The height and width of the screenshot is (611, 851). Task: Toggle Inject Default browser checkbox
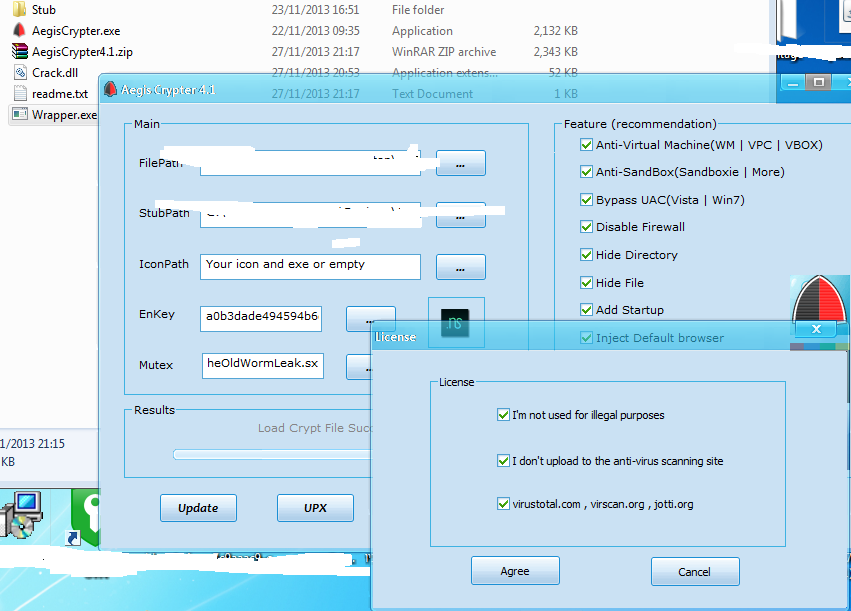[586, 338]
